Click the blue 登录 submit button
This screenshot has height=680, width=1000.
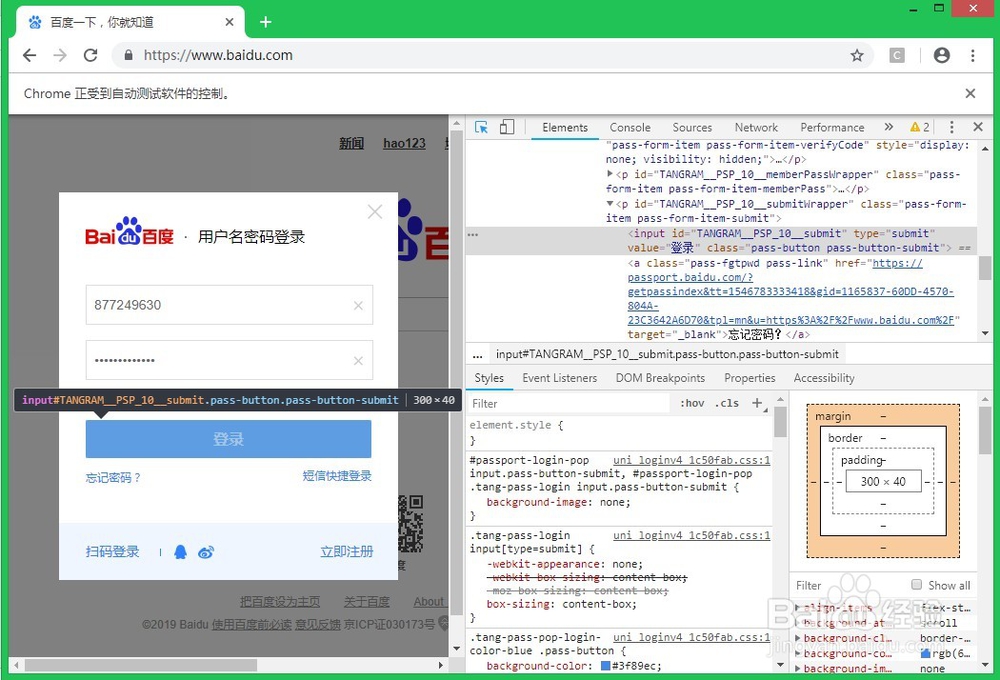click(228, 439)
